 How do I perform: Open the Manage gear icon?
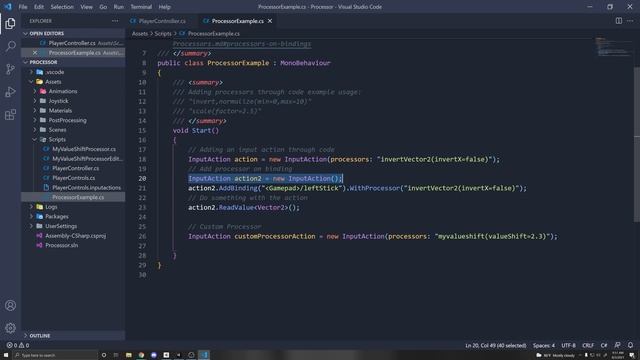[x=11, y=328]
